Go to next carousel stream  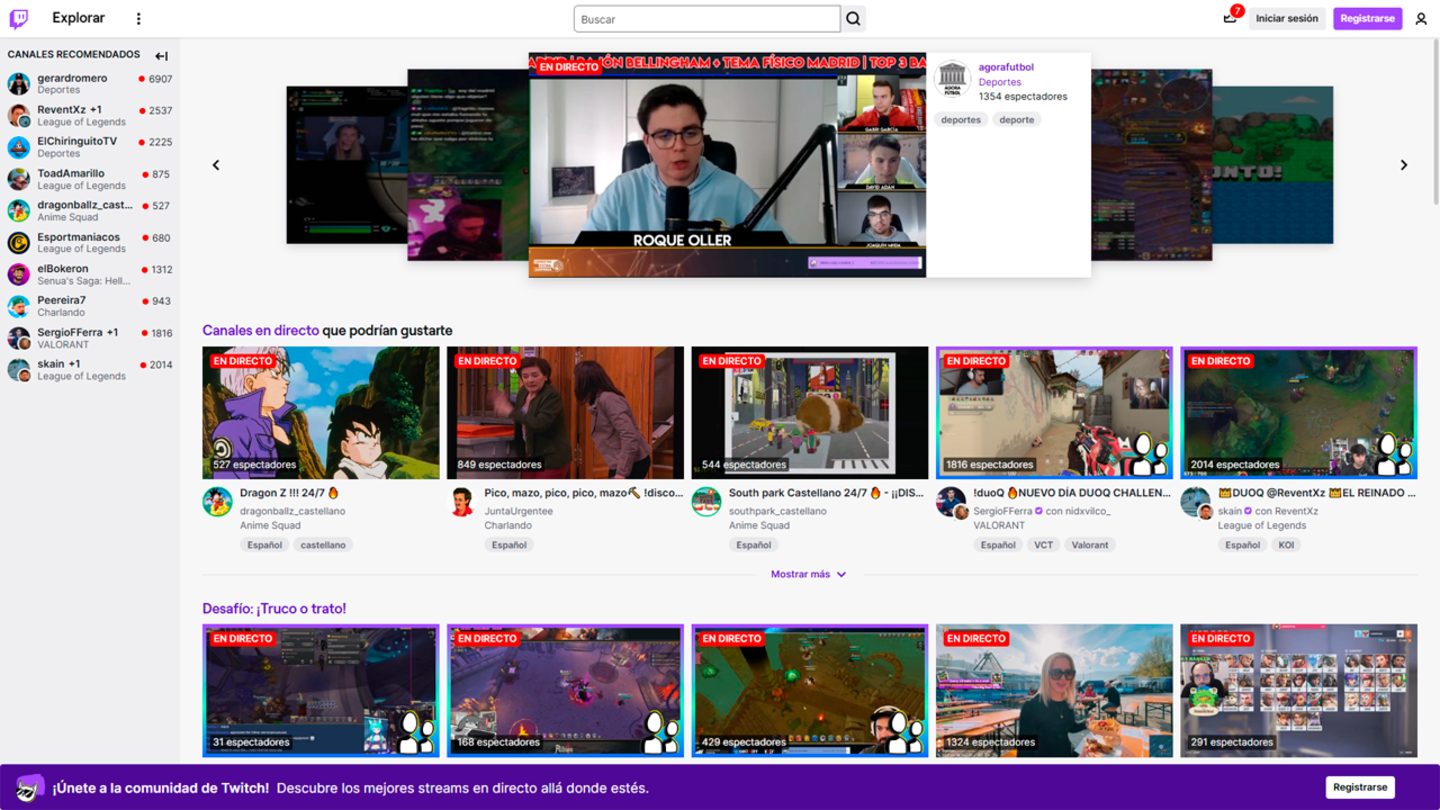pos(1404,165)
